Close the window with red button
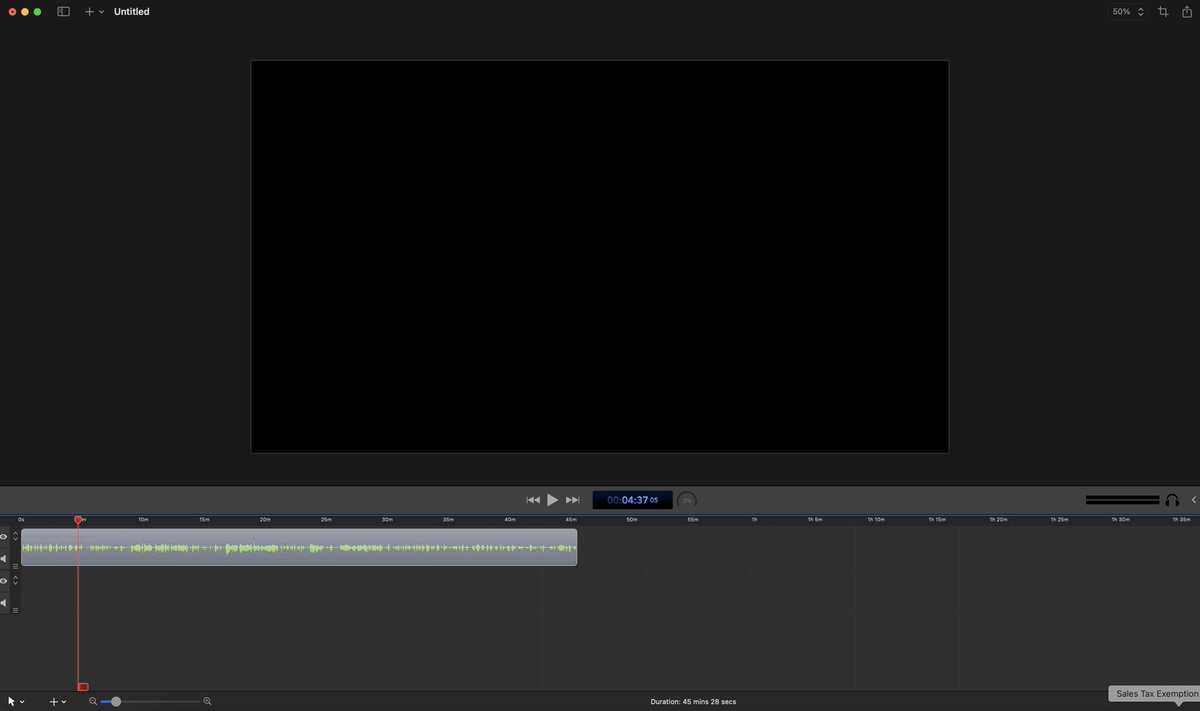1200x711 pixels. pos(12,12)
